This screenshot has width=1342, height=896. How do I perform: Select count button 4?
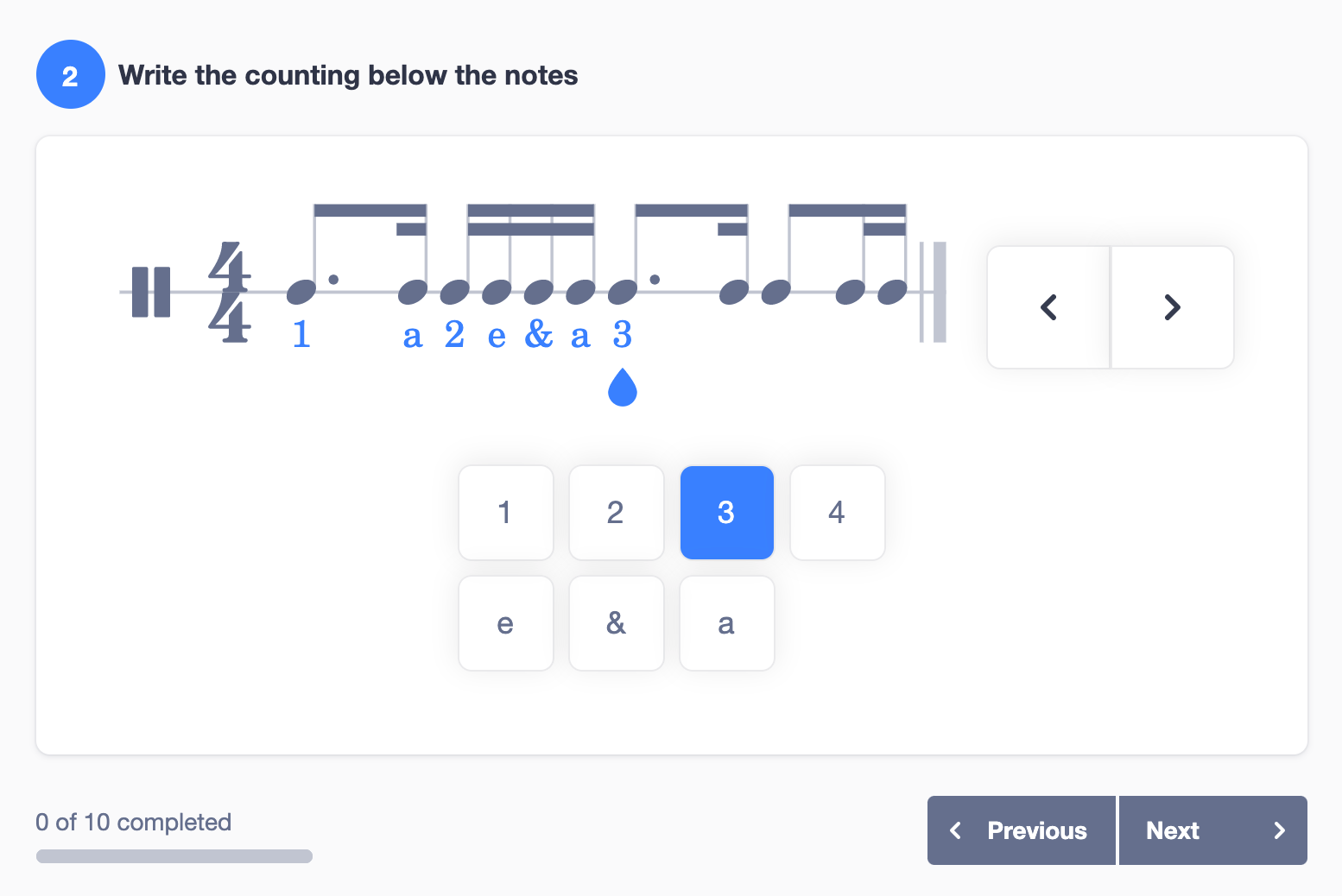[x=837, y=513]
